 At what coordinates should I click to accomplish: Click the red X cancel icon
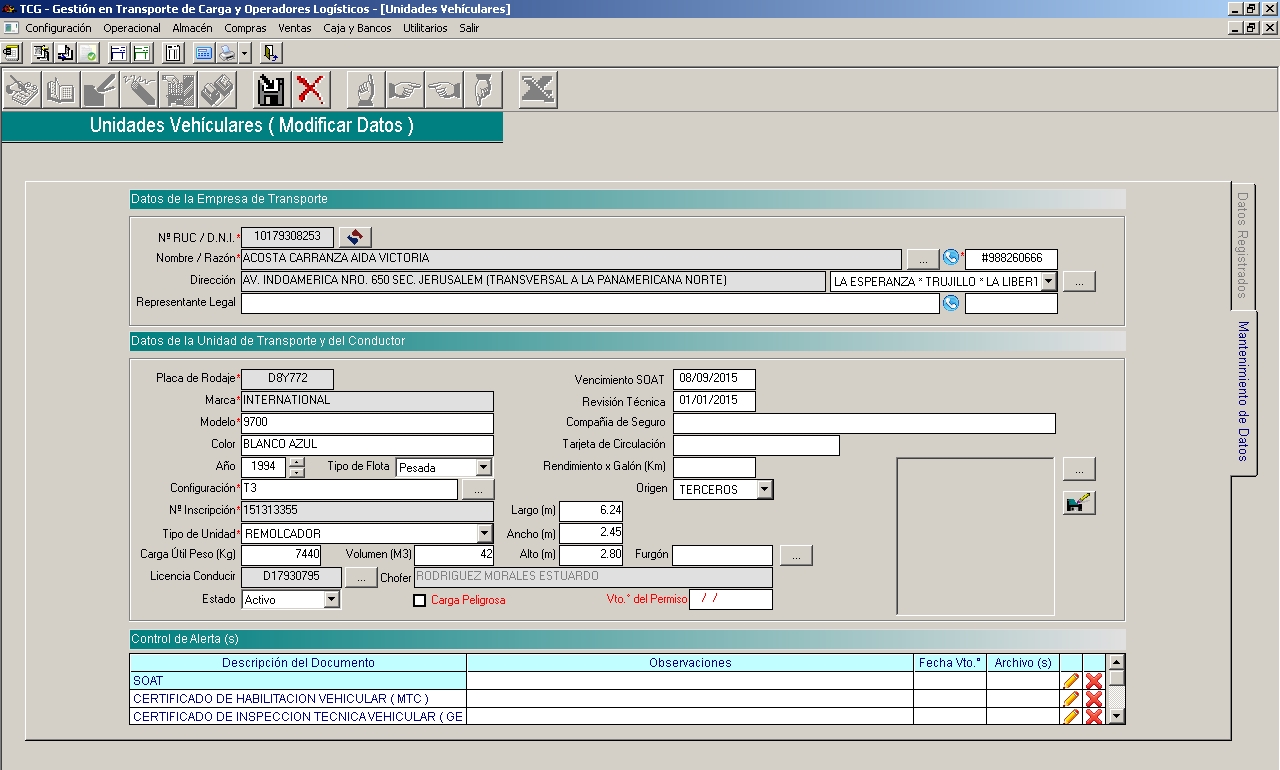pos(311,91)
